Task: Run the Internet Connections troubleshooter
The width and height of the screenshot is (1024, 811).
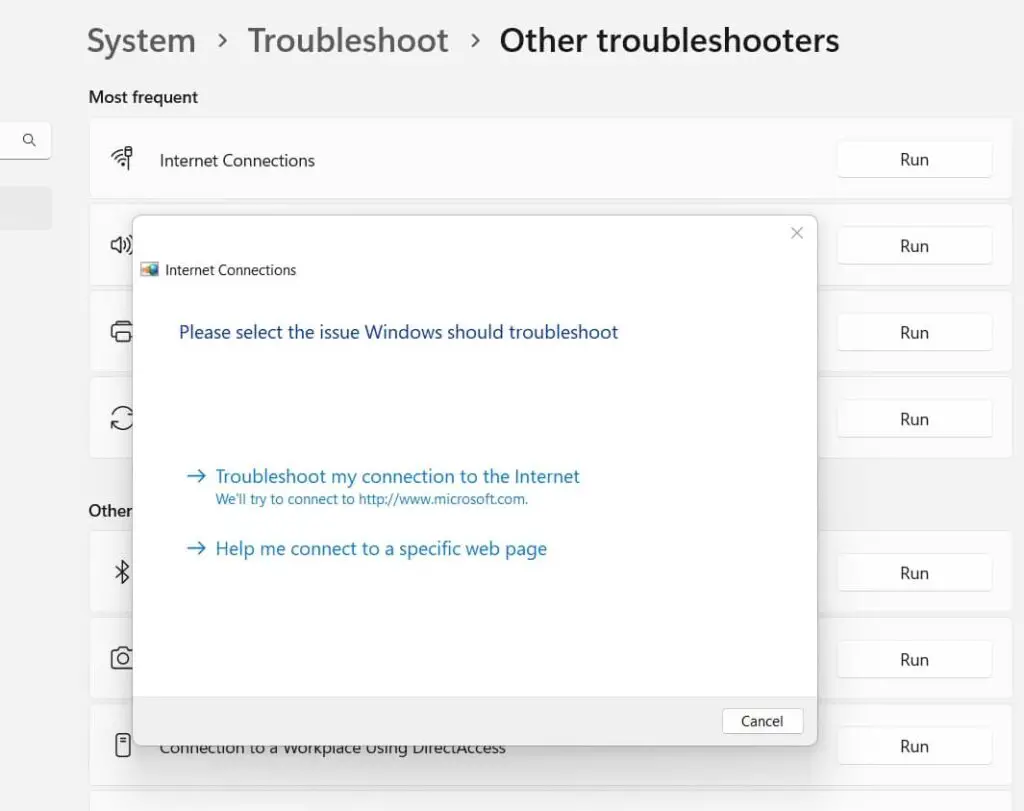Action: [913, 159]
